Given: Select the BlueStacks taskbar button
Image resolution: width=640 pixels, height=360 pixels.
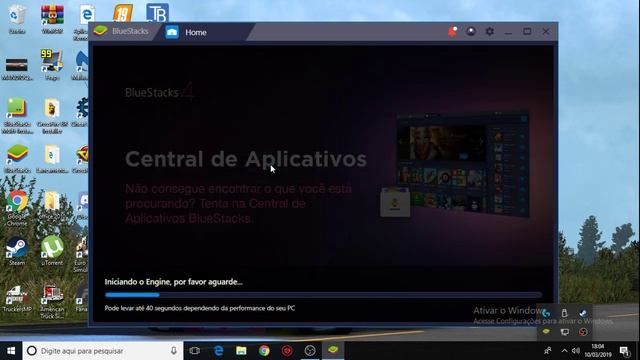Looking at the screenshot, I should click(333, 350).
